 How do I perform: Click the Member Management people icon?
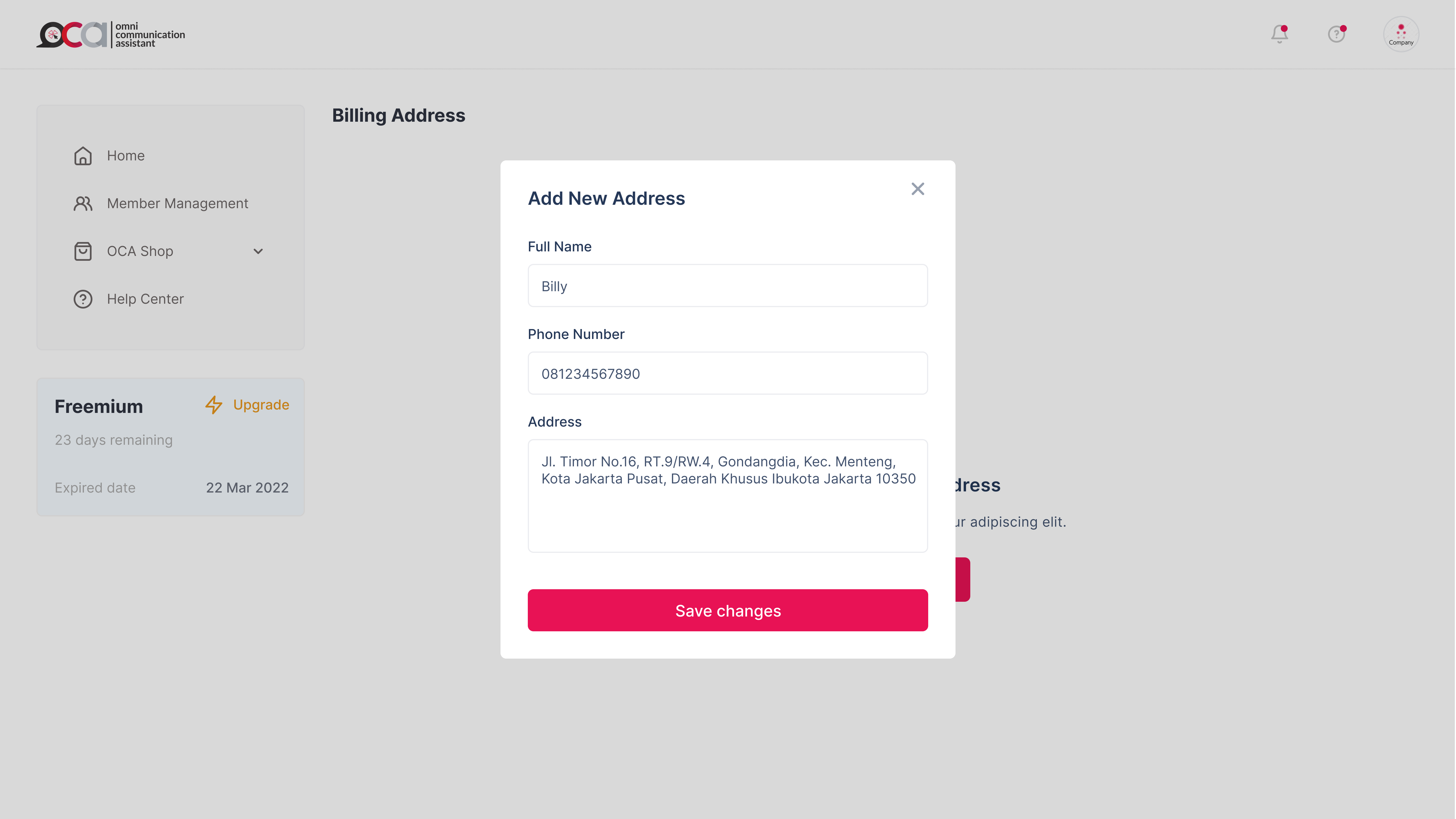pyautogui.click(x=82, y=204)
